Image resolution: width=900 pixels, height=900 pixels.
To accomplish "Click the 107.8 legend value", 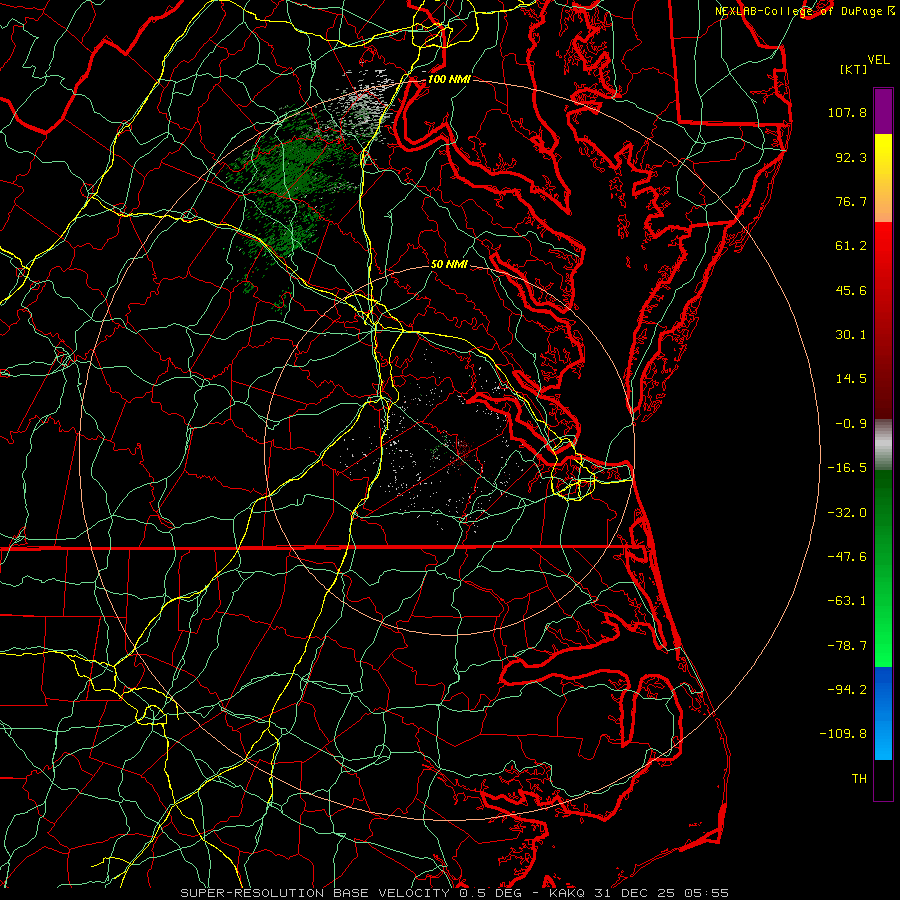I will pos(847,112).
